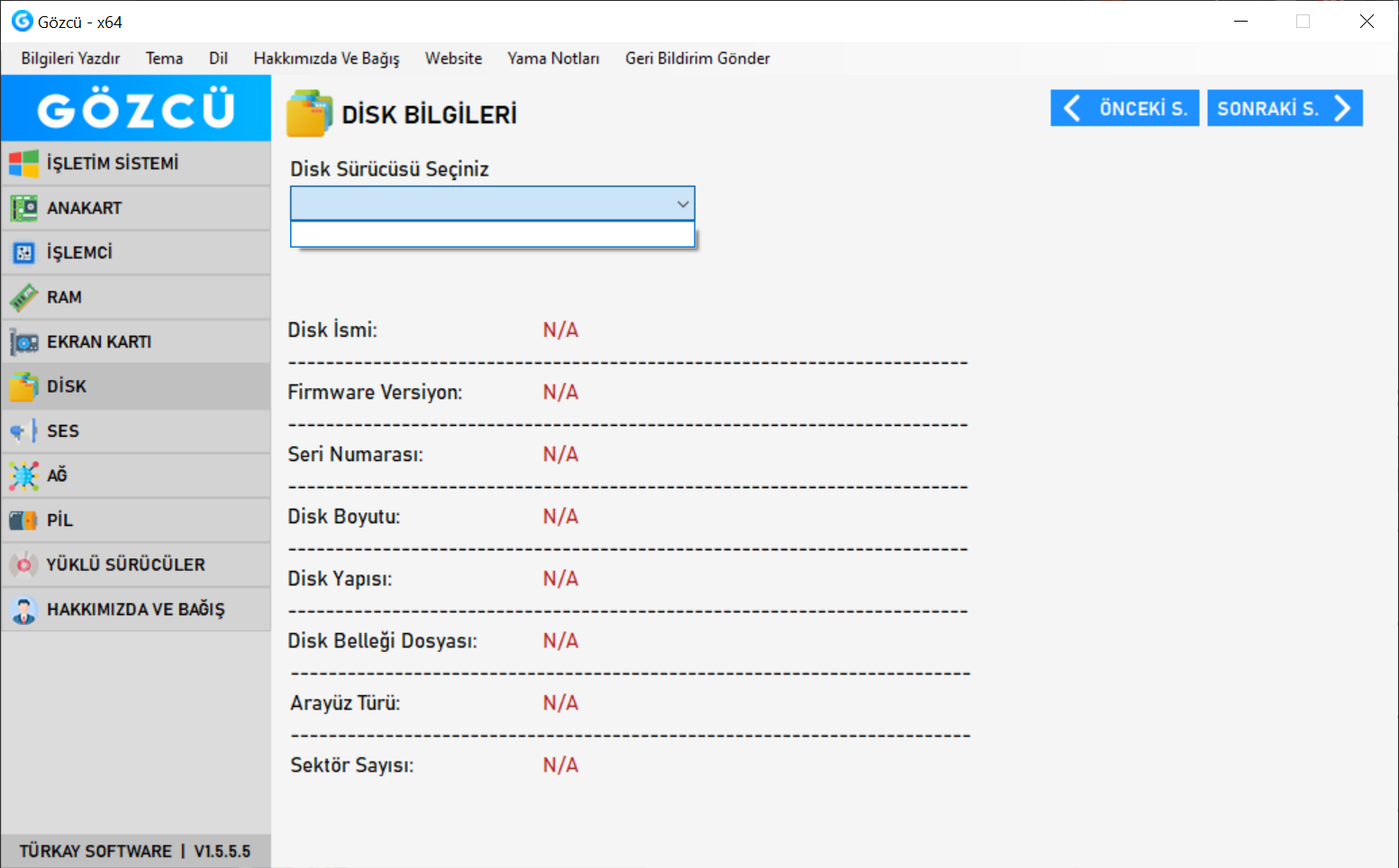Open the Tema menu

click(164, 59)
